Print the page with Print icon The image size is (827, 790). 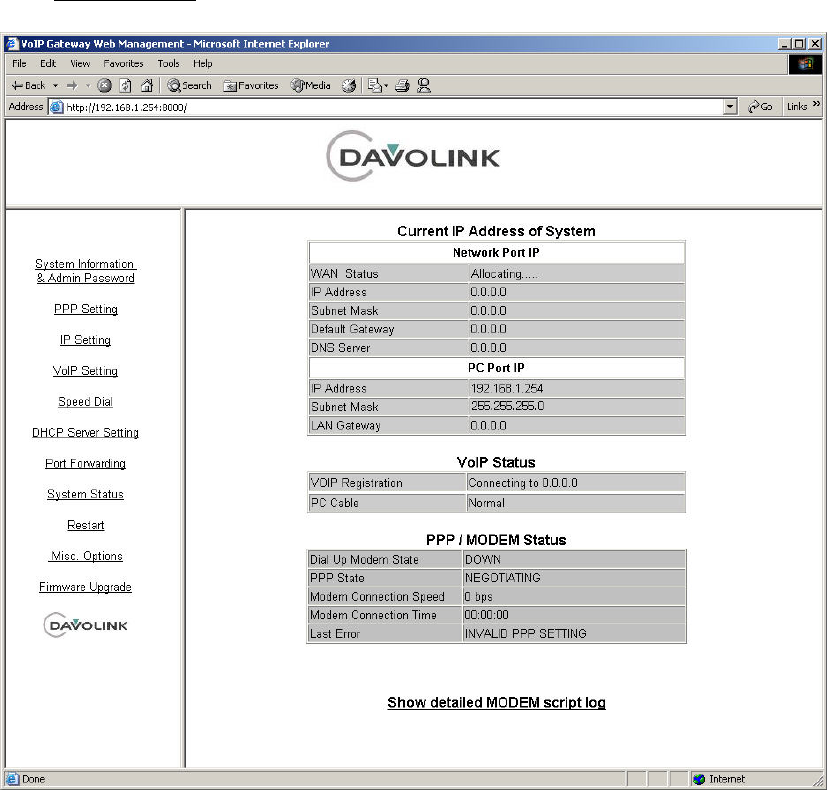402,85
